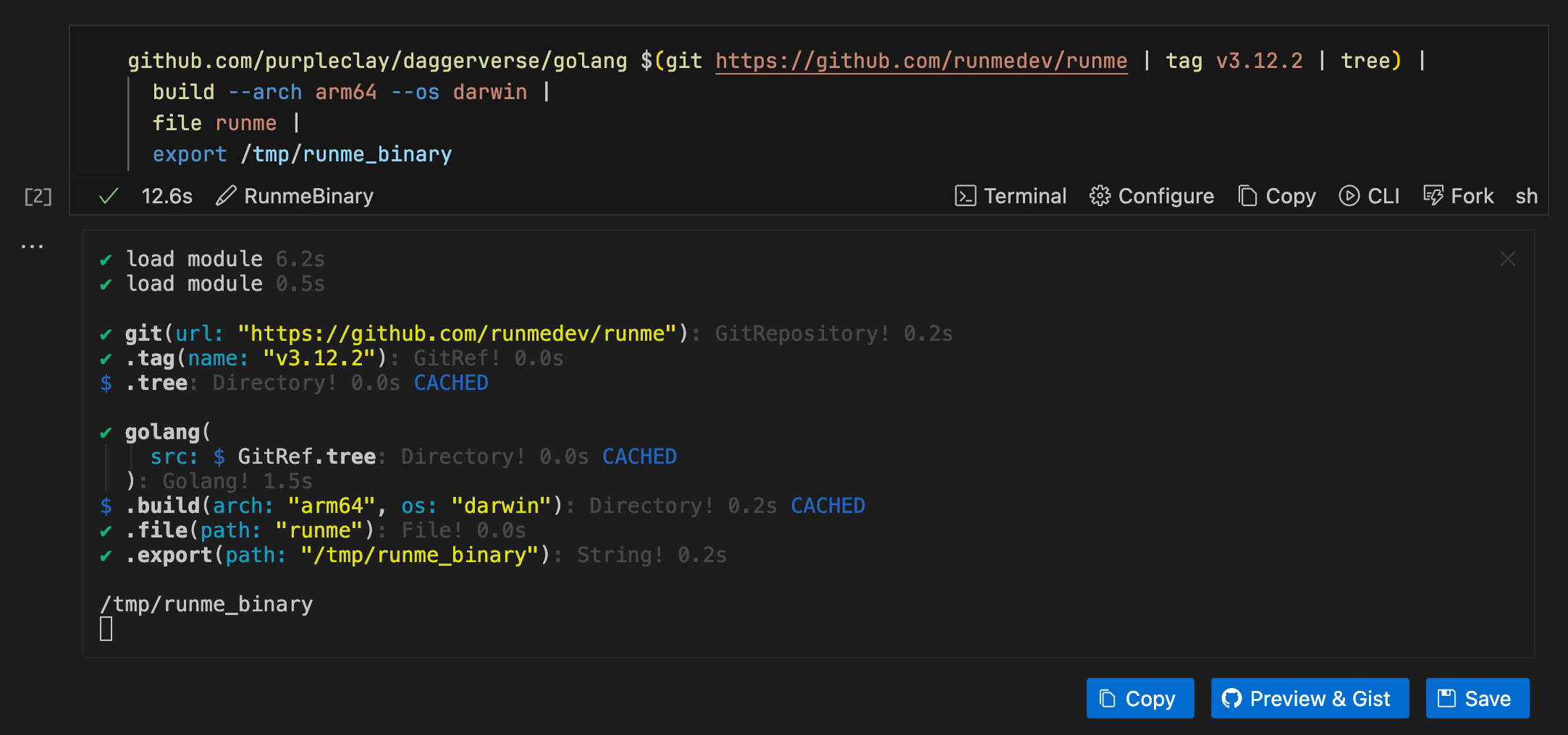The image size is (1568, 735).
Task: Rename RunmeBinary using the pencil icon
Action: click(227, 196)
